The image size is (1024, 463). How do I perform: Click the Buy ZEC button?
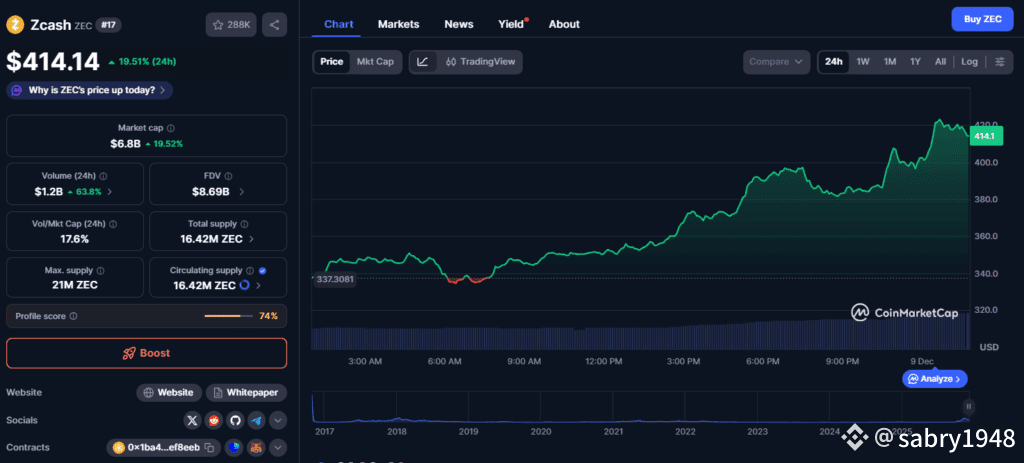pyautogui.click(x=981, y=19)
